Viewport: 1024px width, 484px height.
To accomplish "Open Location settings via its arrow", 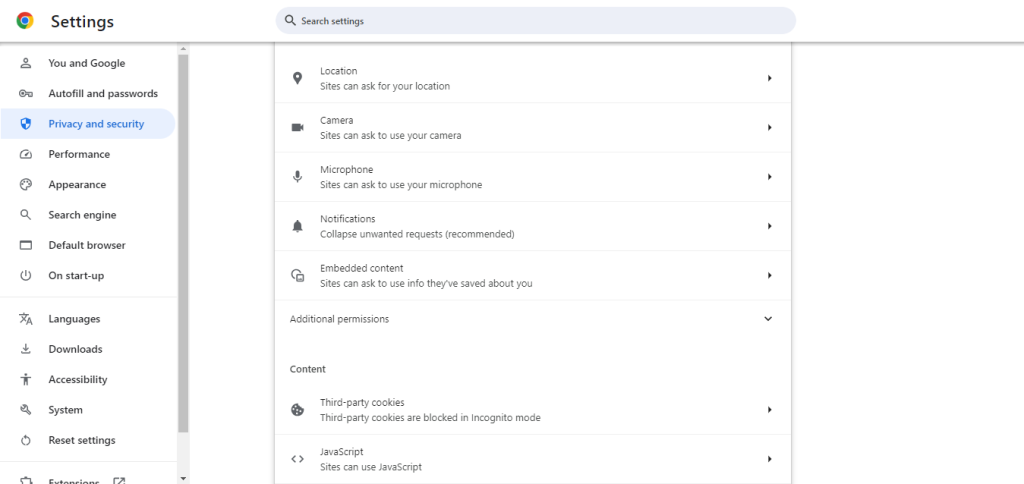I will pos(769,78).
